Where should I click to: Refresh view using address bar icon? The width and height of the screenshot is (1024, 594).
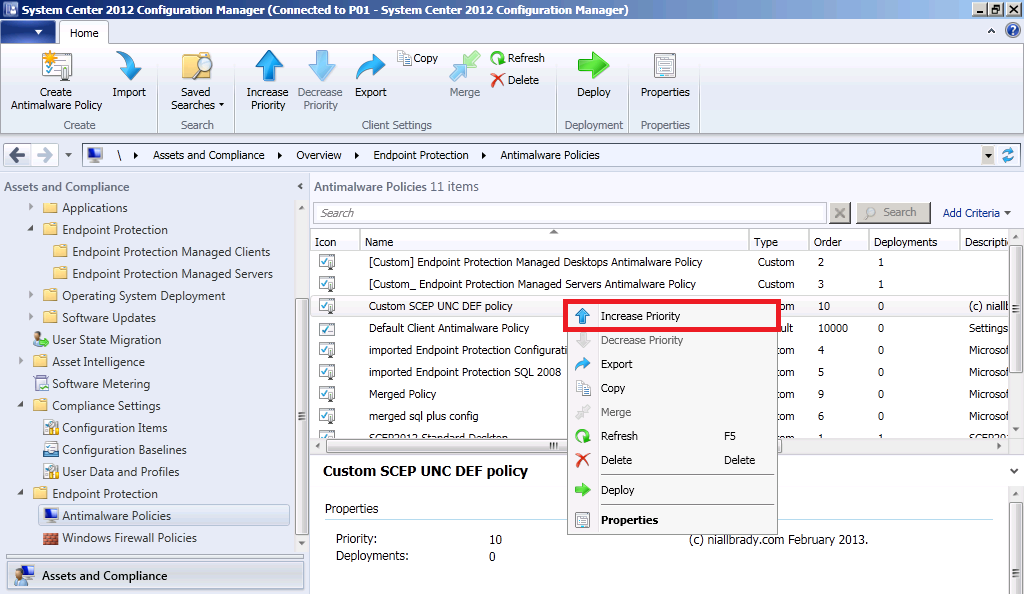tap(1008, 155)
